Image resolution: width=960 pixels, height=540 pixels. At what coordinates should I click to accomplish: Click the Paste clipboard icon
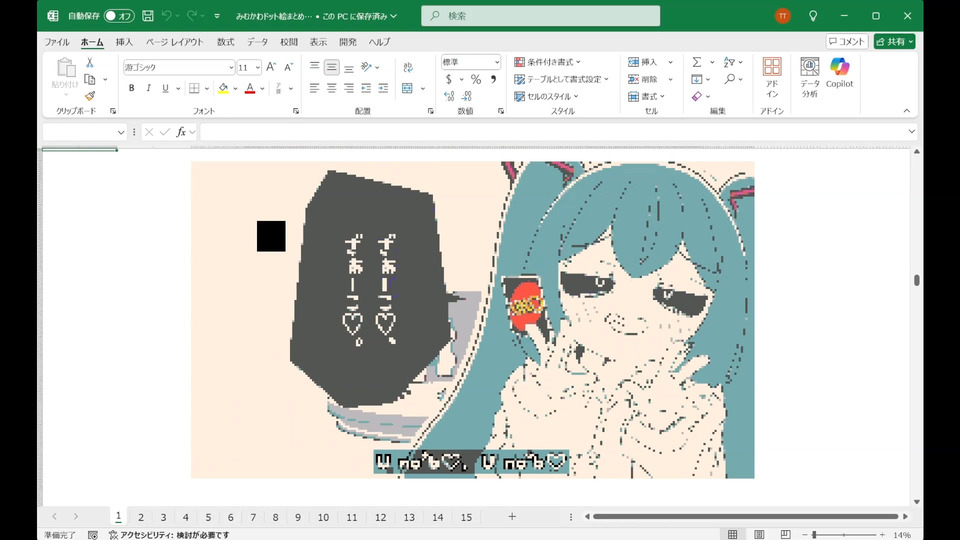[65, 69]
